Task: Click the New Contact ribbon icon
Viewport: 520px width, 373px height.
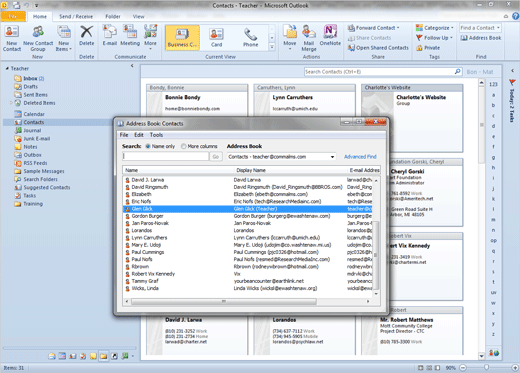Action: [x=12, y=38]
